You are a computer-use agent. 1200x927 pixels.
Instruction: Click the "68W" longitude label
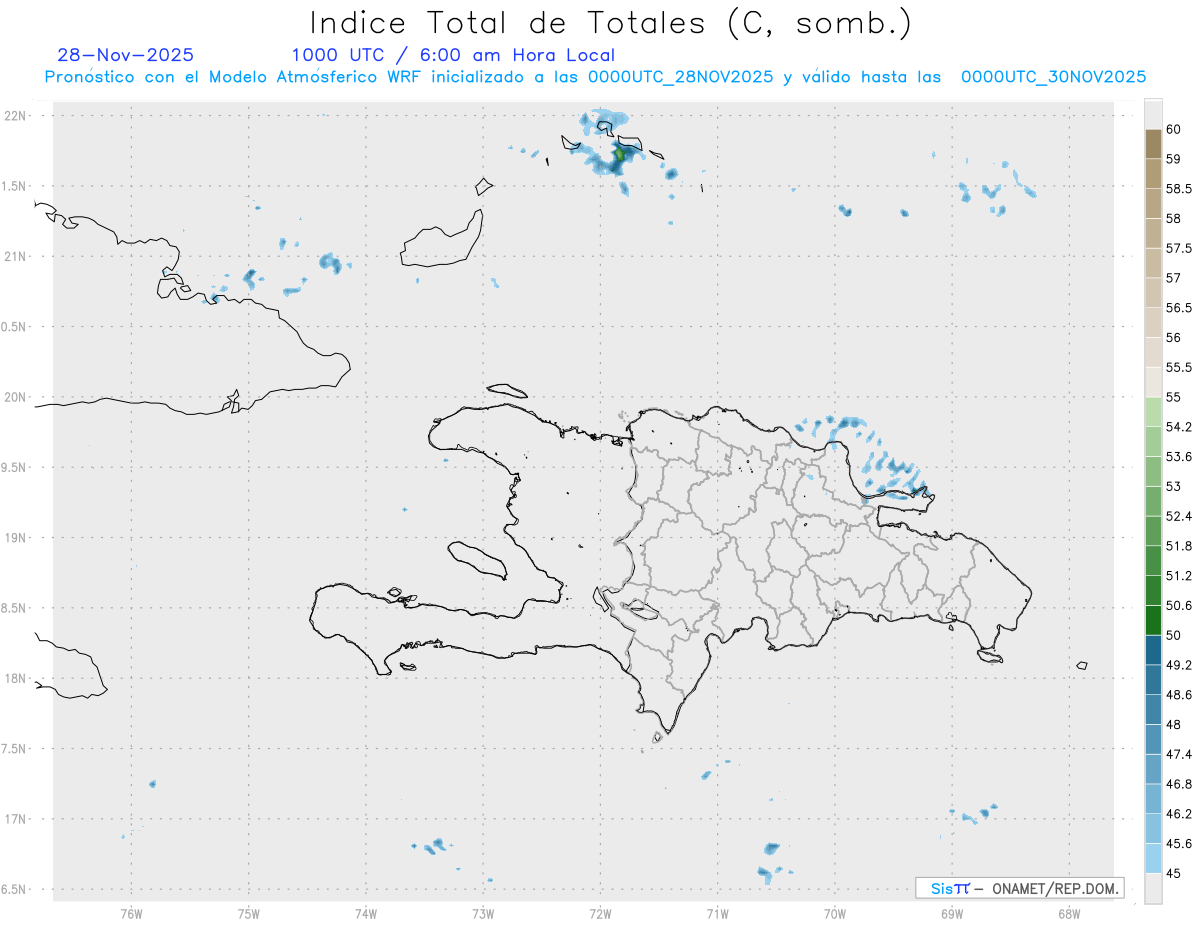[1069, 914]
